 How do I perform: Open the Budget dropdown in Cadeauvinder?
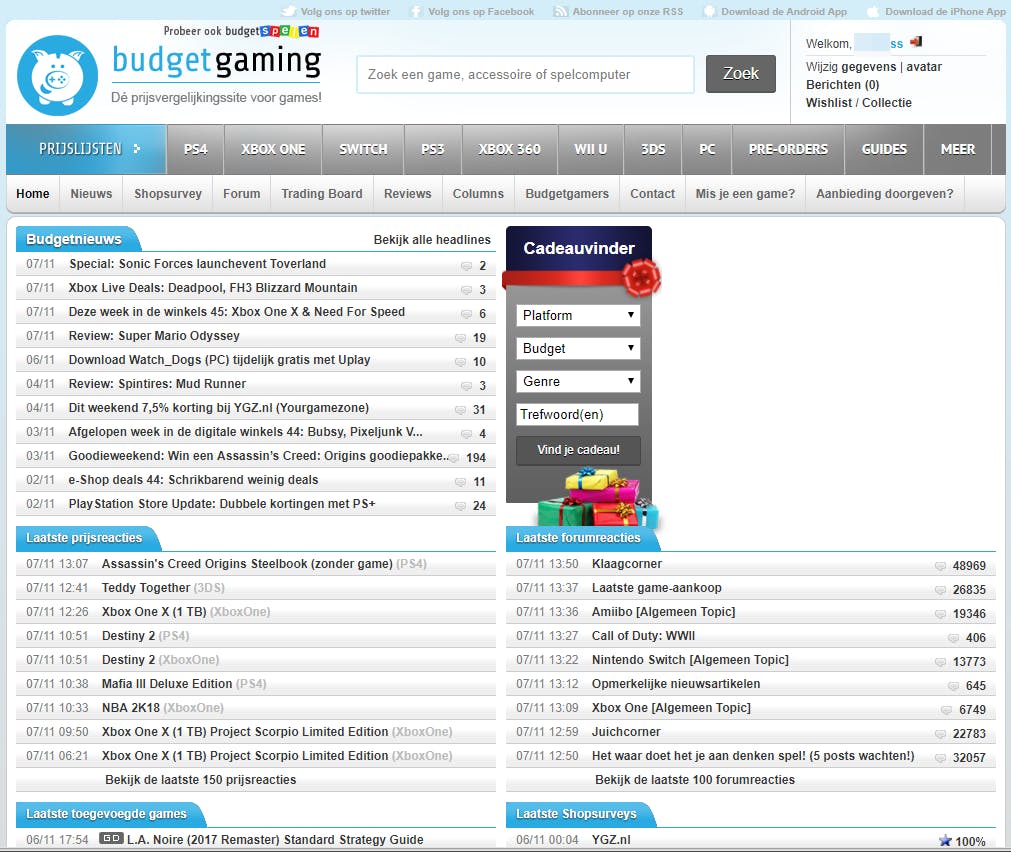pos(578,348)
